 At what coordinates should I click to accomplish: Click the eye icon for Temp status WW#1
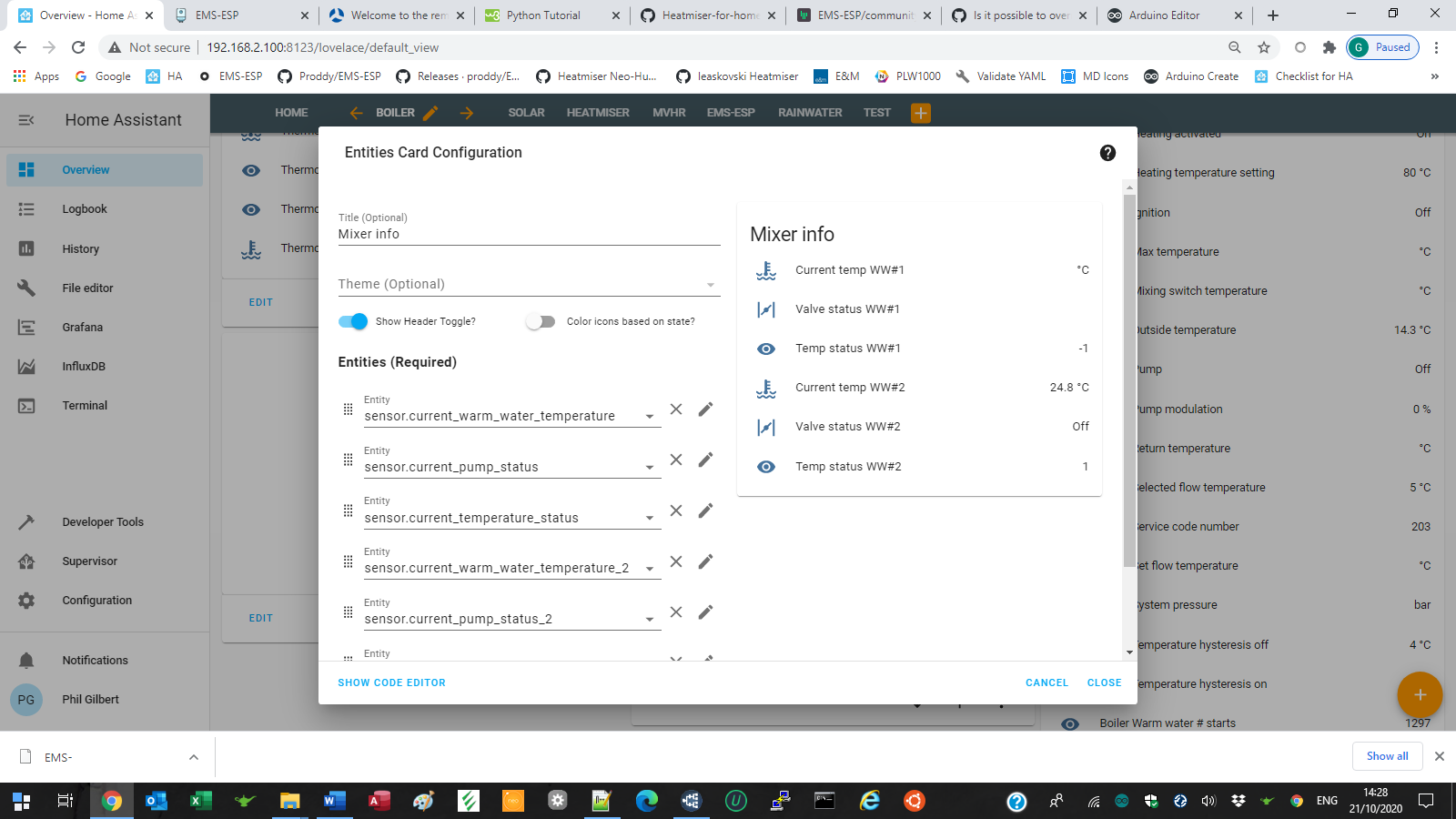pos(766,349)
